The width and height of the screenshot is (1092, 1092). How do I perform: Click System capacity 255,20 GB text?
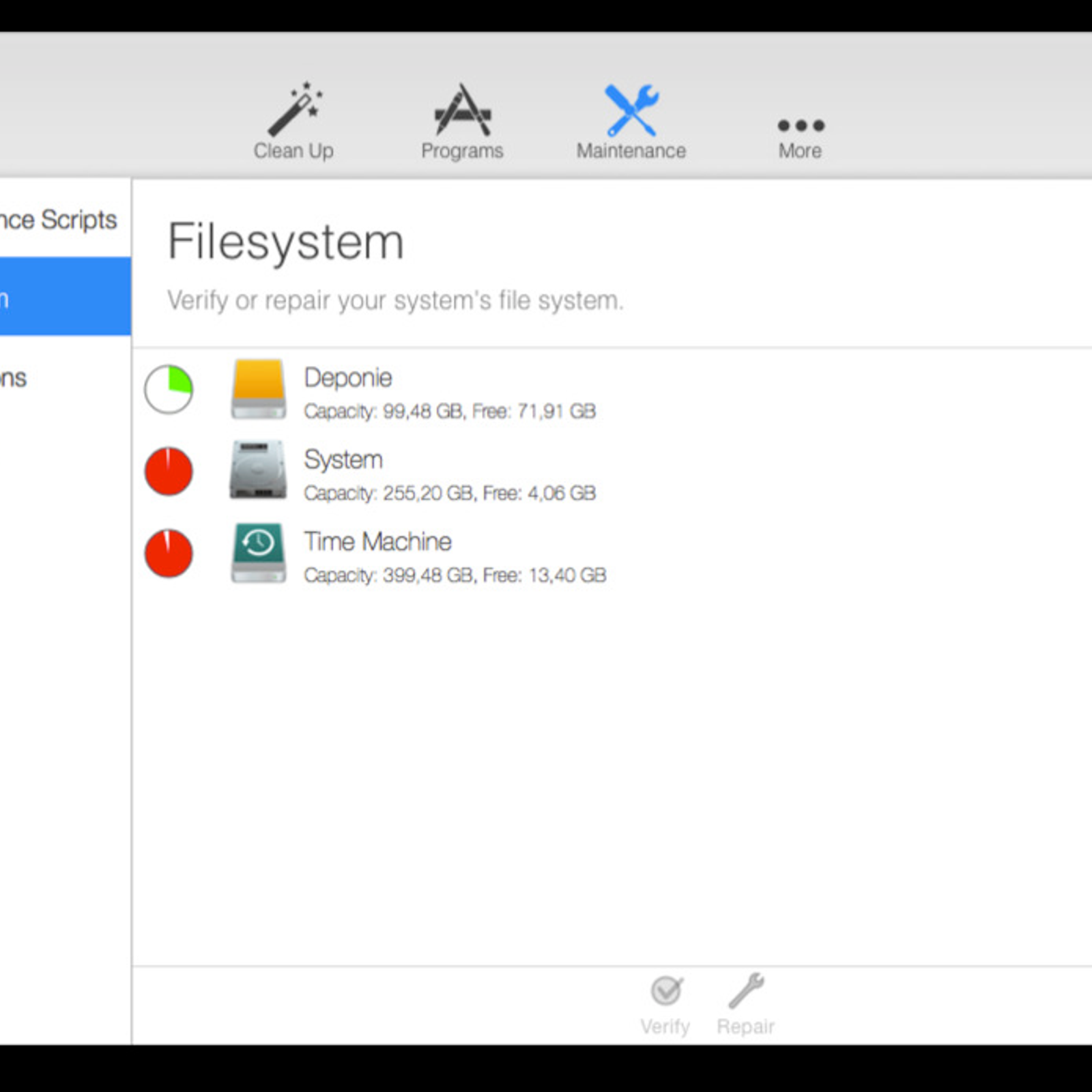pos(450,493)
